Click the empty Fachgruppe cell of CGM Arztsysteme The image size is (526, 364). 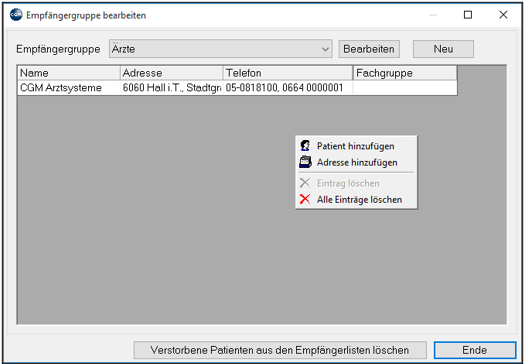[405, 88]
